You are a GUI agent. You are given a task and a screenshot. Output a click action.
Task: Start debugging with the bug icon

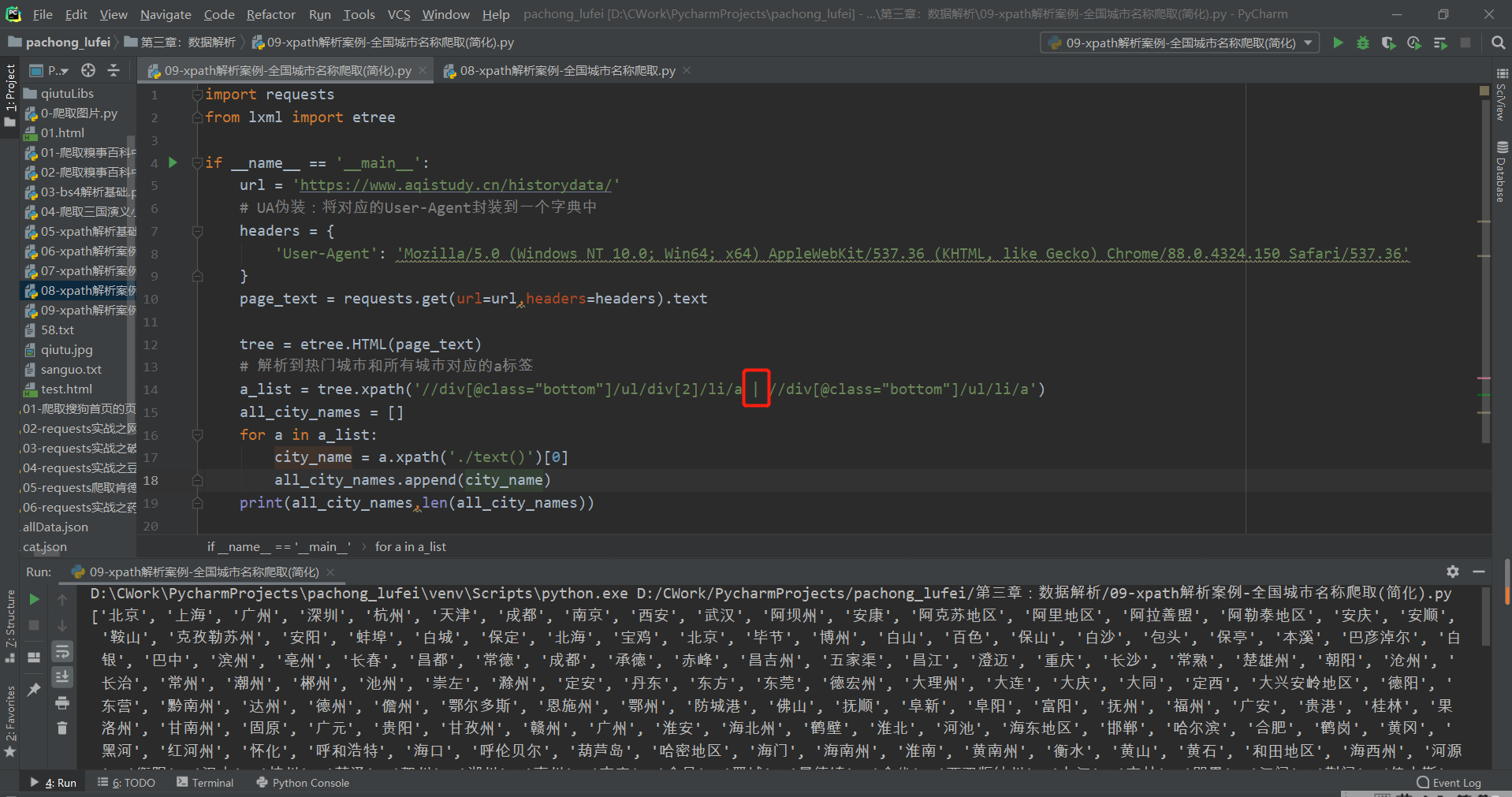[1363, 43]
